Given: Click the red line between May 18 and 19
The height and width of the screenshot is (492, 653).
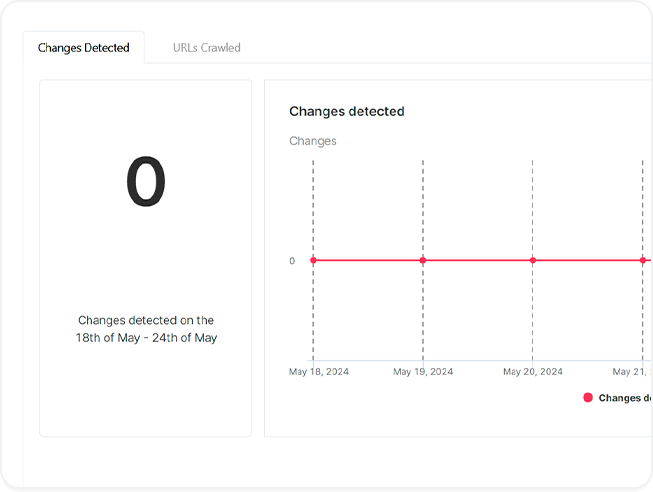Looking at the screenshot, I should pos(368,260).
